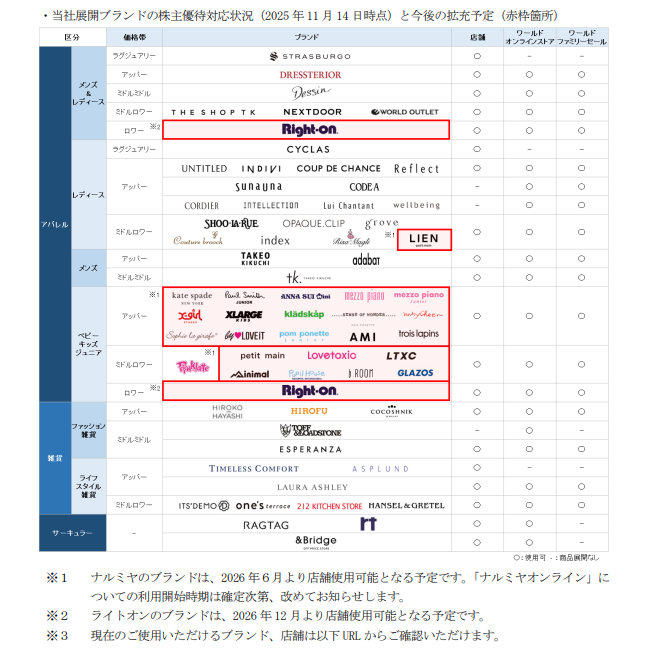
Task: Click the アパレル category cell
Action: tap(54, 224)
